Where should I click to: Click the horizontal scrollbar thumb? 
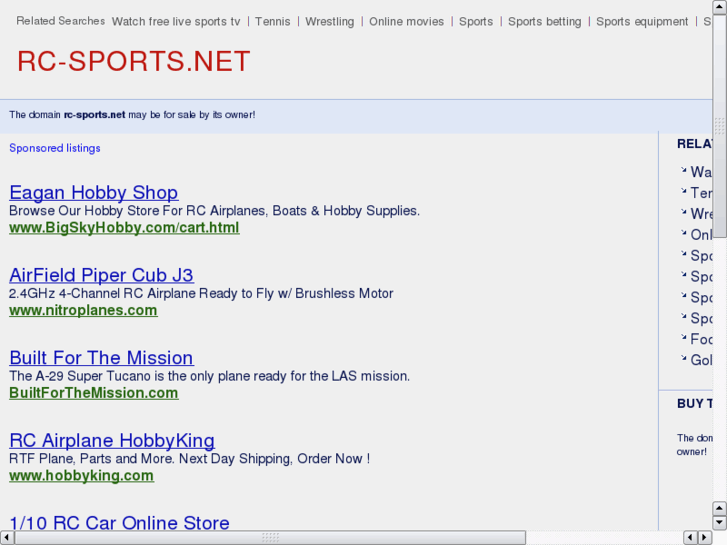point(270,538)
